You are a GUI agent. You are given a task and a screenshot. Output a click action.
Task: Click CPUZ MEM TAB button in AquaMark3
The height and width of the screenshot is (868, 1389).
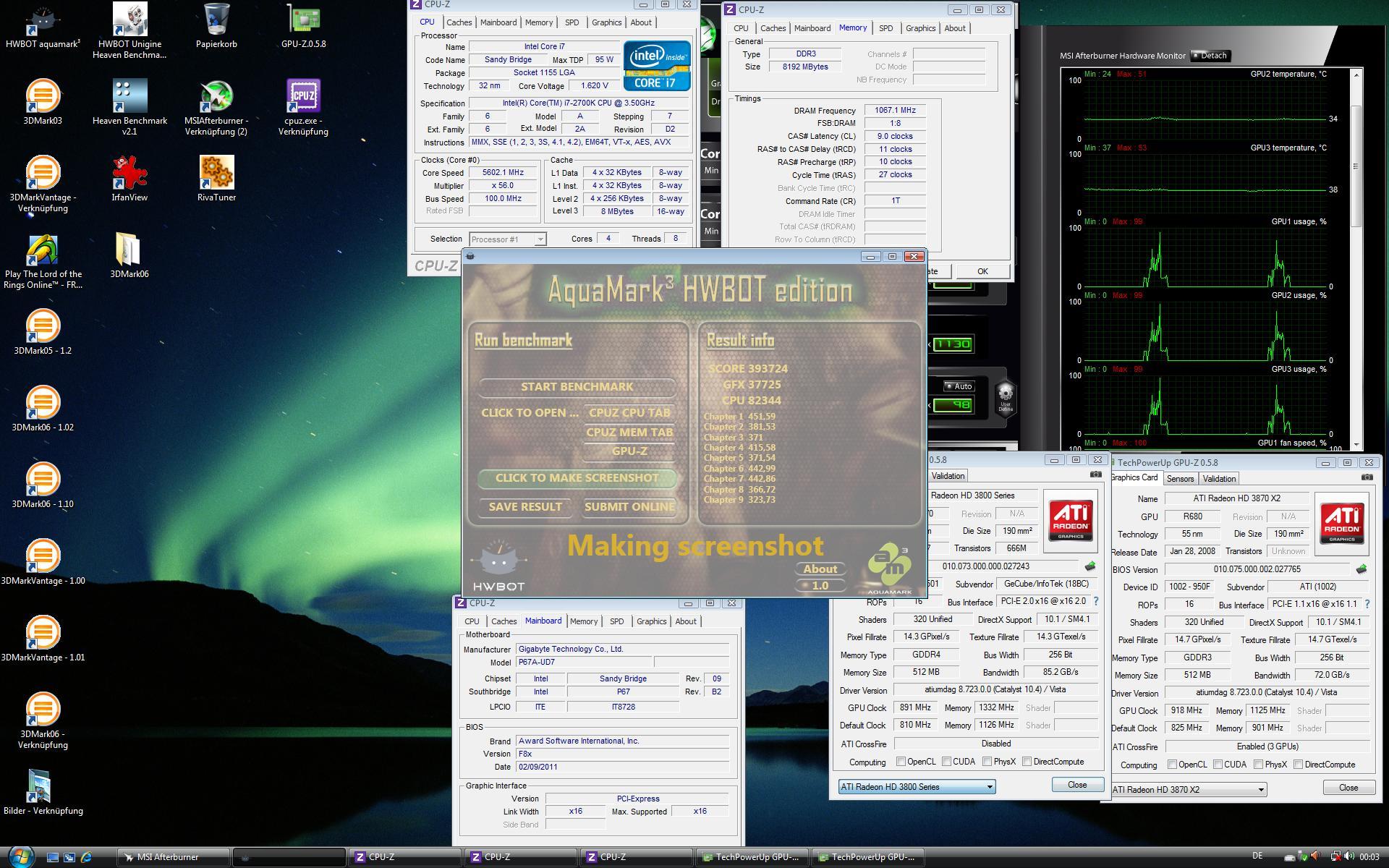pos(629,433)
